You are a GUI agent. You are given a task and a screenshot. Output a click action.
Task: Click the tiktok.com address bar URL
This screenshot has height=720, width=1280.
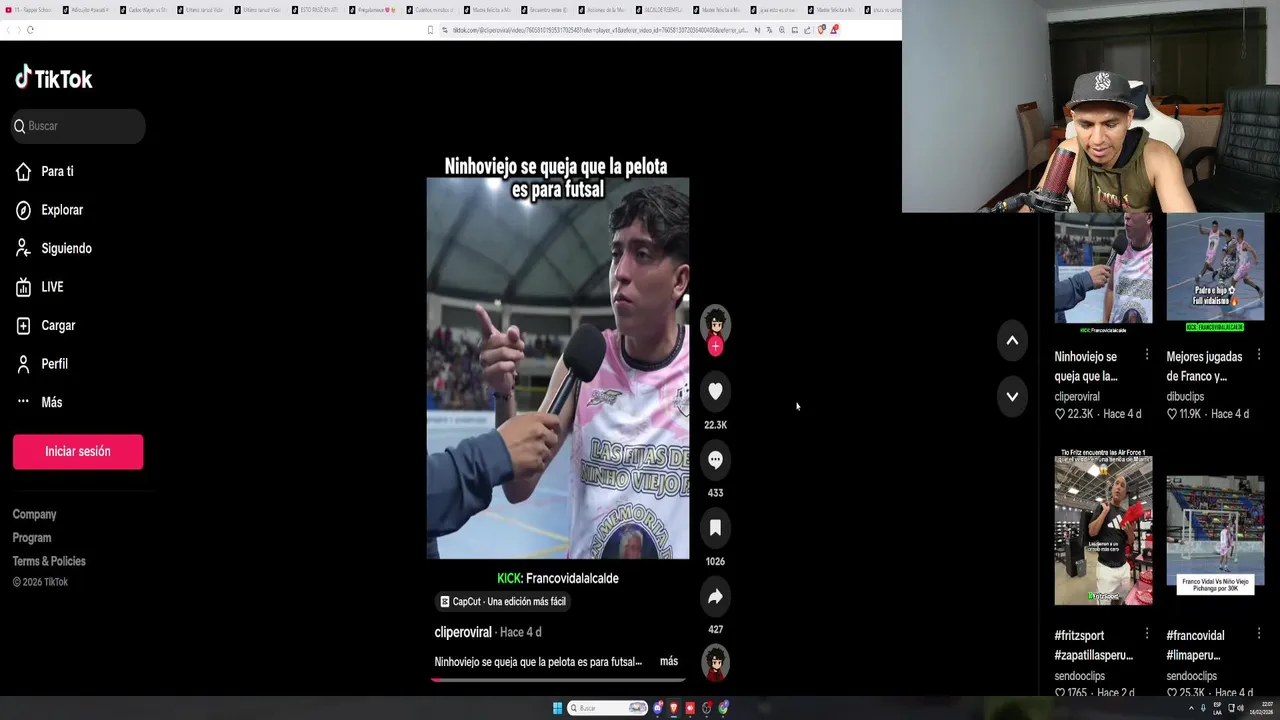point(600,30)
